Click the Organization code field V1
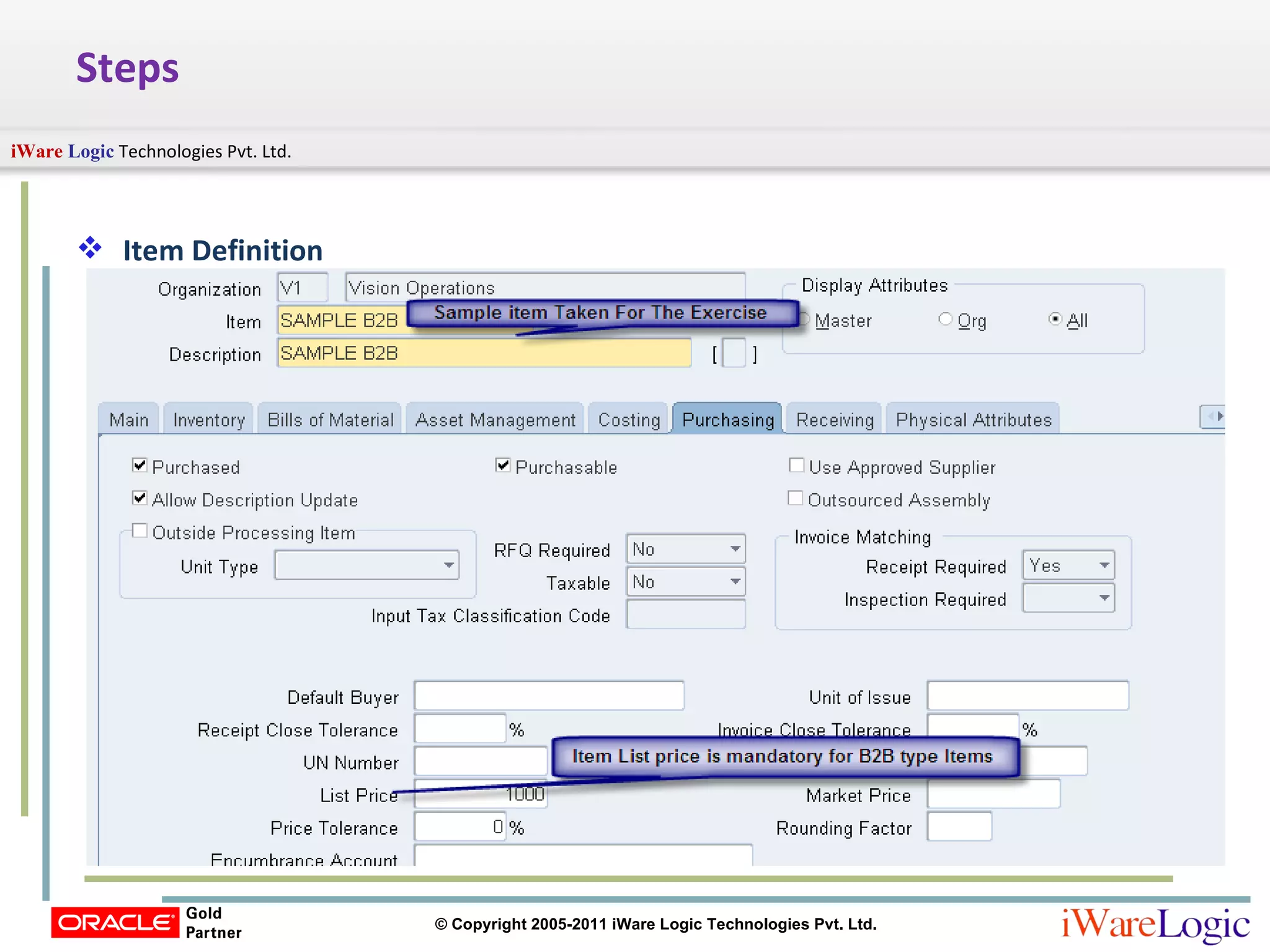Screen dimensions: 1270x952 tap(303, 288)
